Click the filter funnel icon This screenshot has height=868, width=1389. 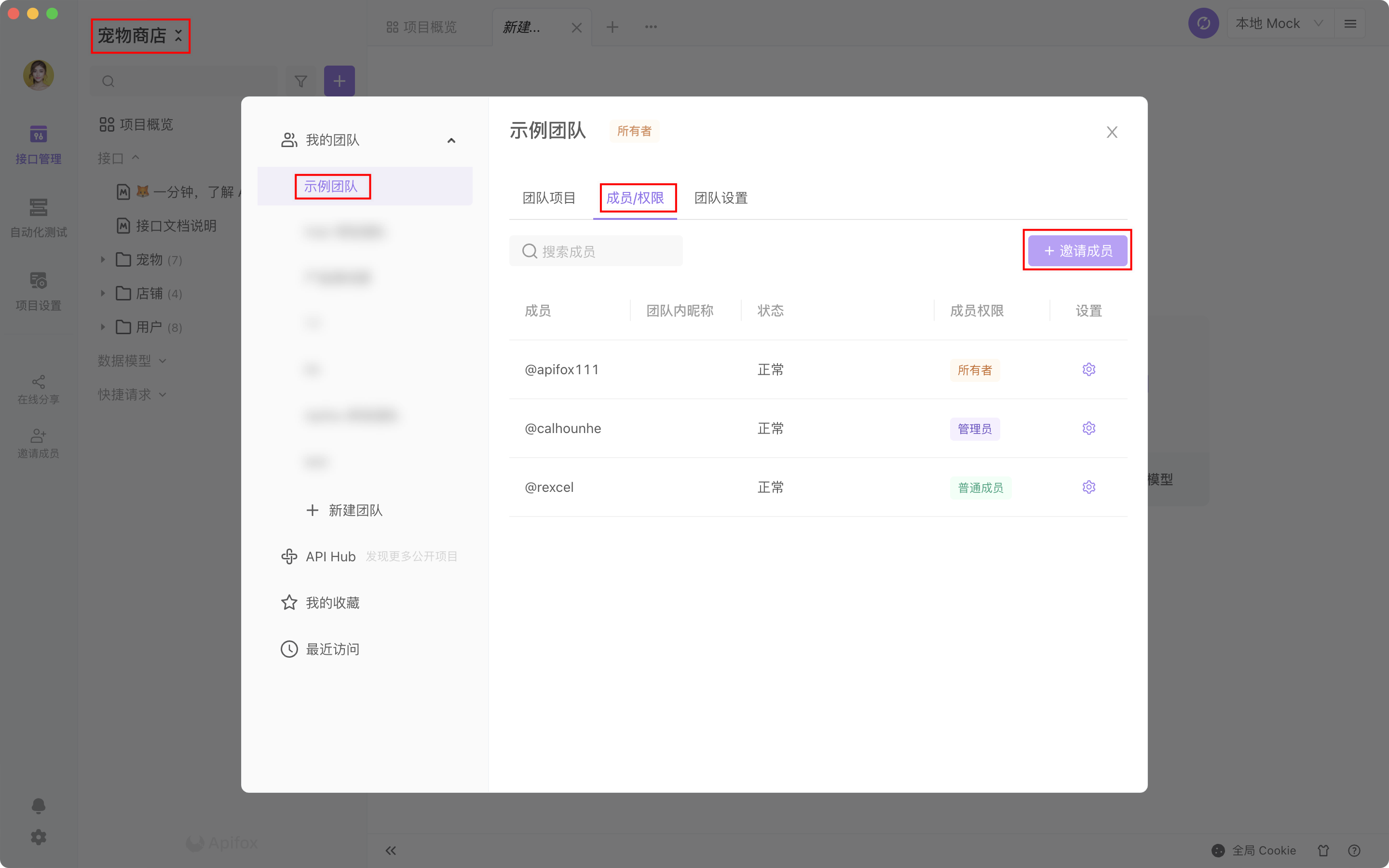[301, 81]
